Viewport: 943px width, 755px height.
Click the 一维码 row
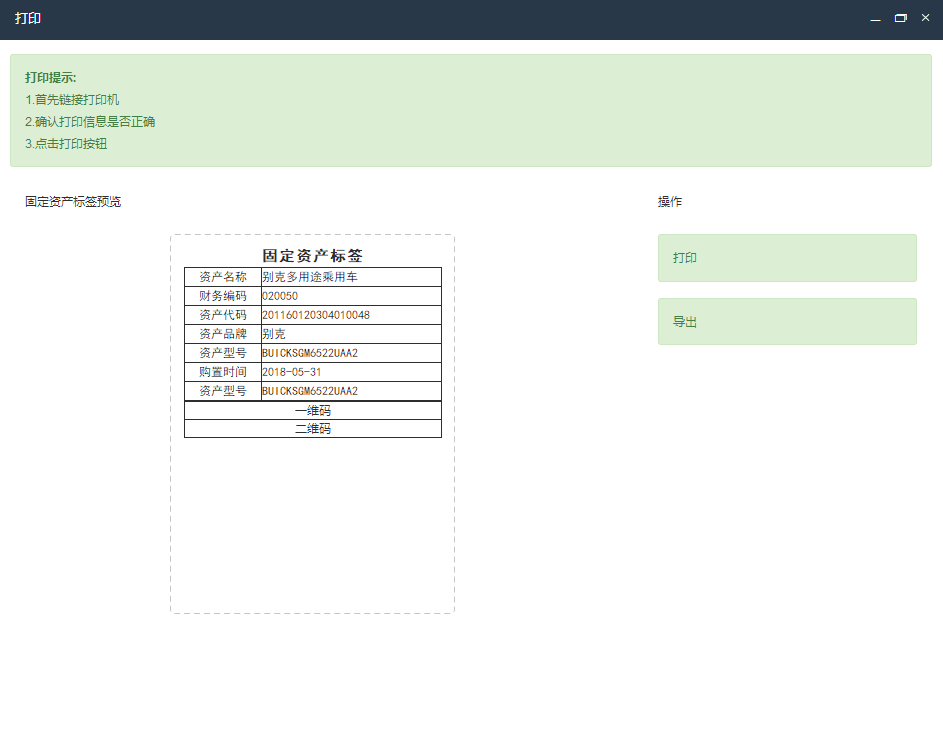[313, 411]
